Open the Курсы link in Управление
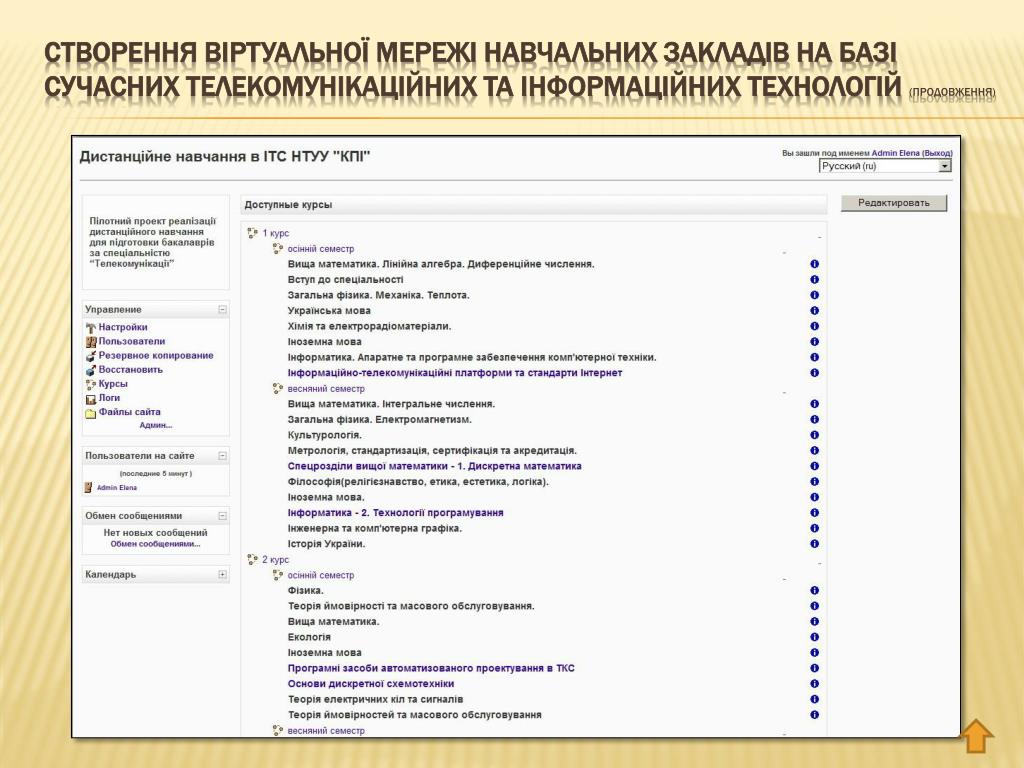Image resolution: width=1024 pixels, height=768 pixels. [113, 384]
